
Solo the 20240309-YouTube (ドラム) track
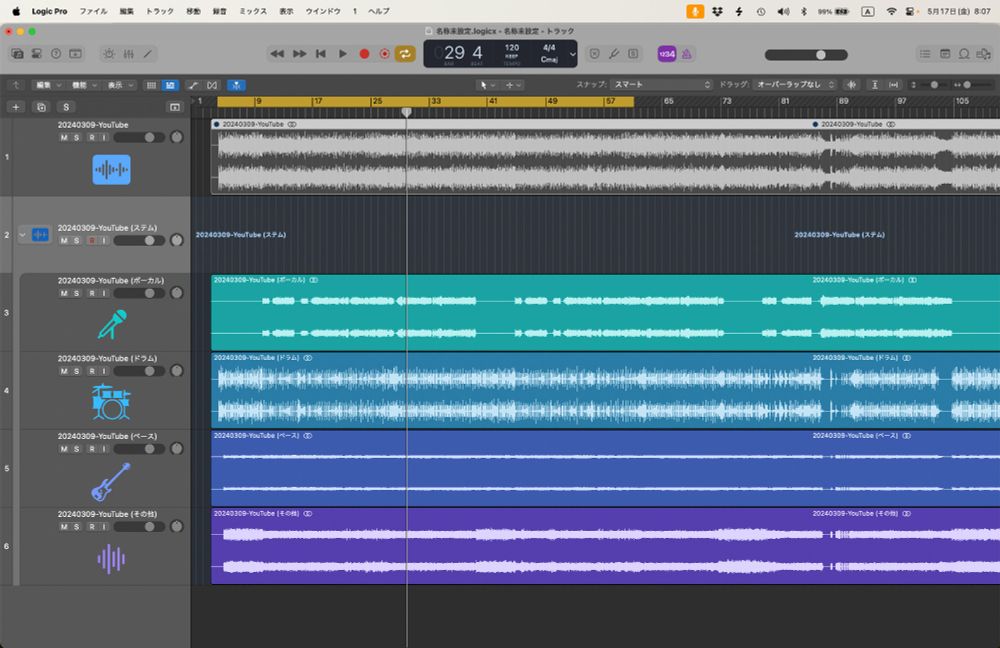coord(77,371)
